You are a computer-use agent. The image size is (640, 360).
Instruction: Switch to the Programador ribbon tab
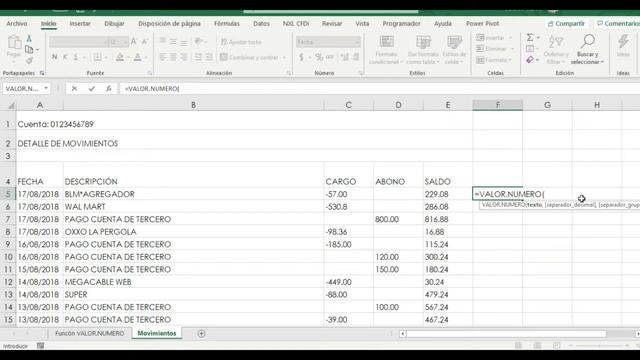[401, 24]
